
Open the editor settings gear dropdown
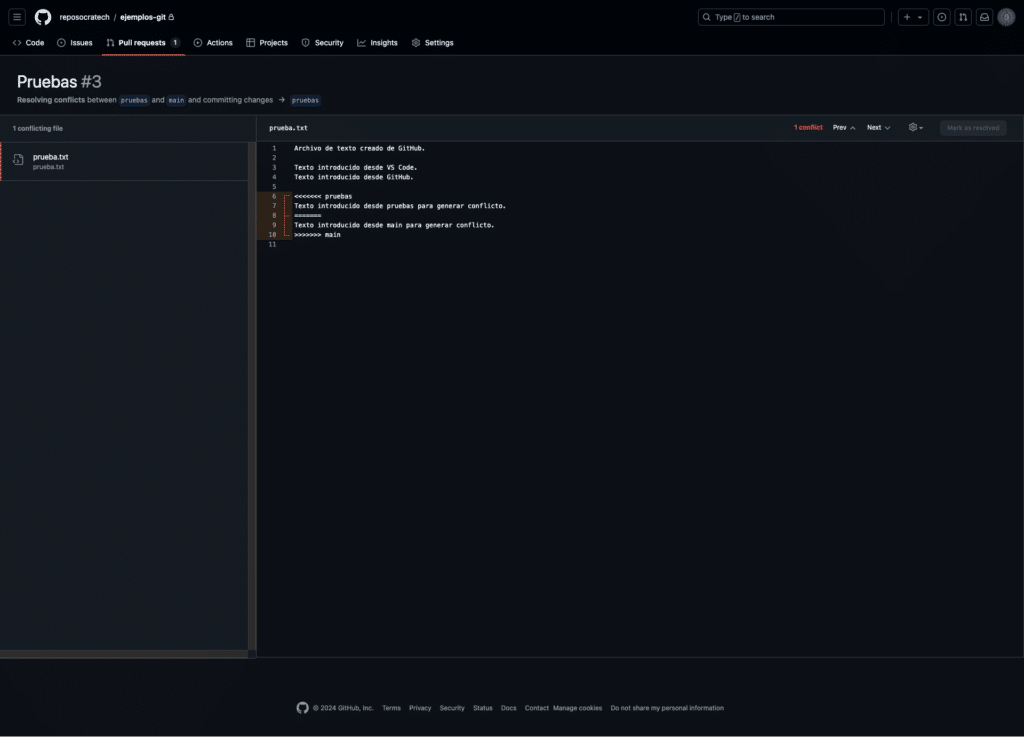point(916,127)
